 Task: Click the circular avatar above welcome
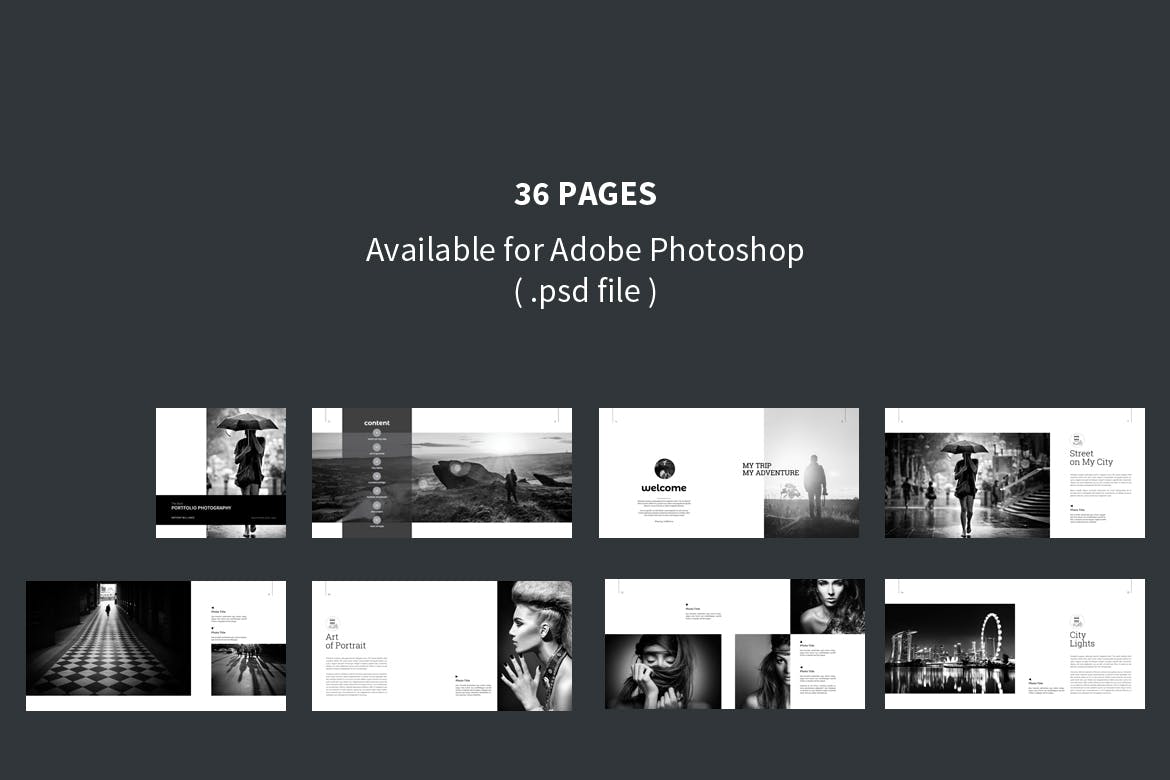tap(664, 469)
